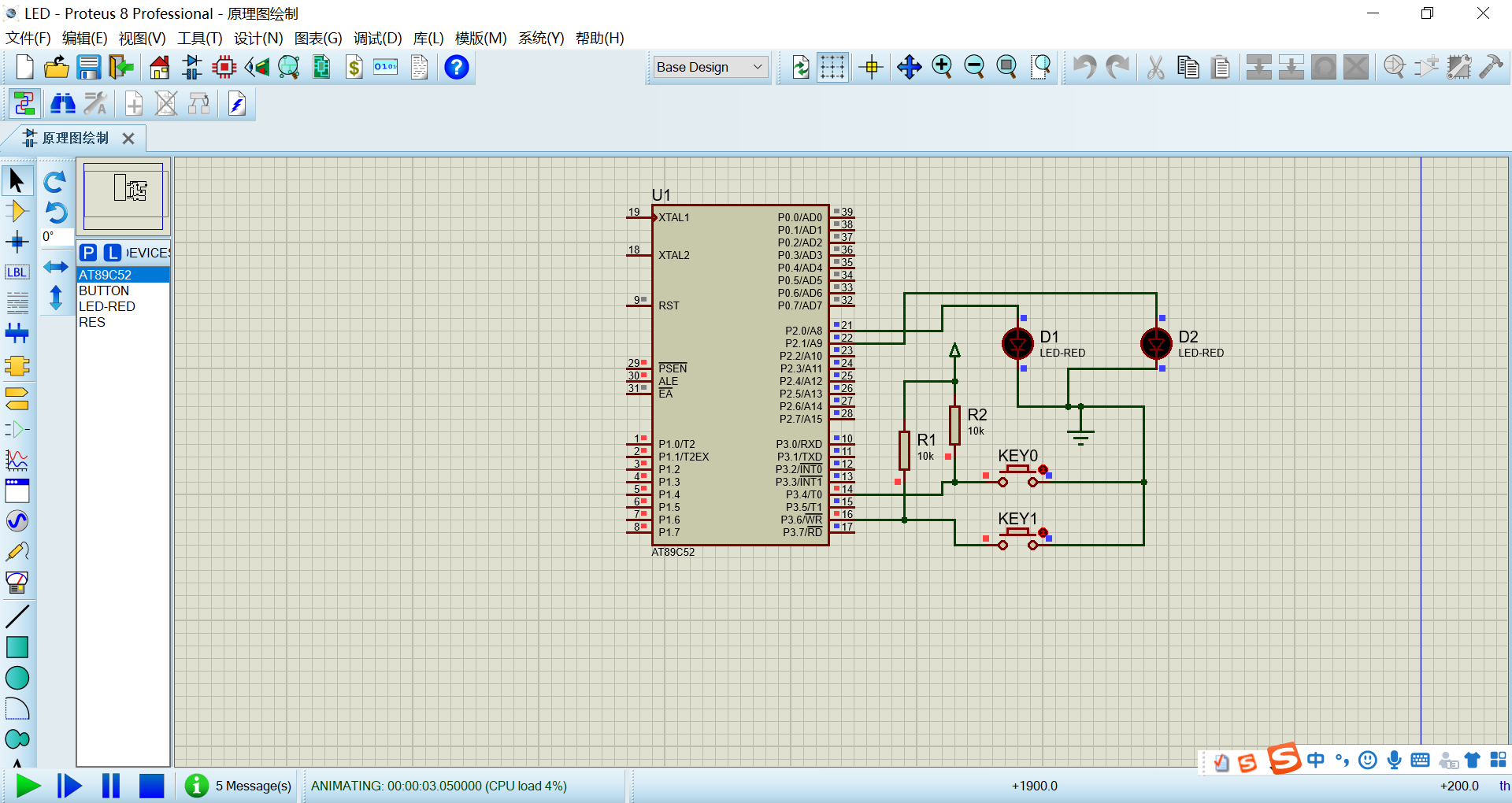
Task: Click the Save design icon
Action: point(89,68)
